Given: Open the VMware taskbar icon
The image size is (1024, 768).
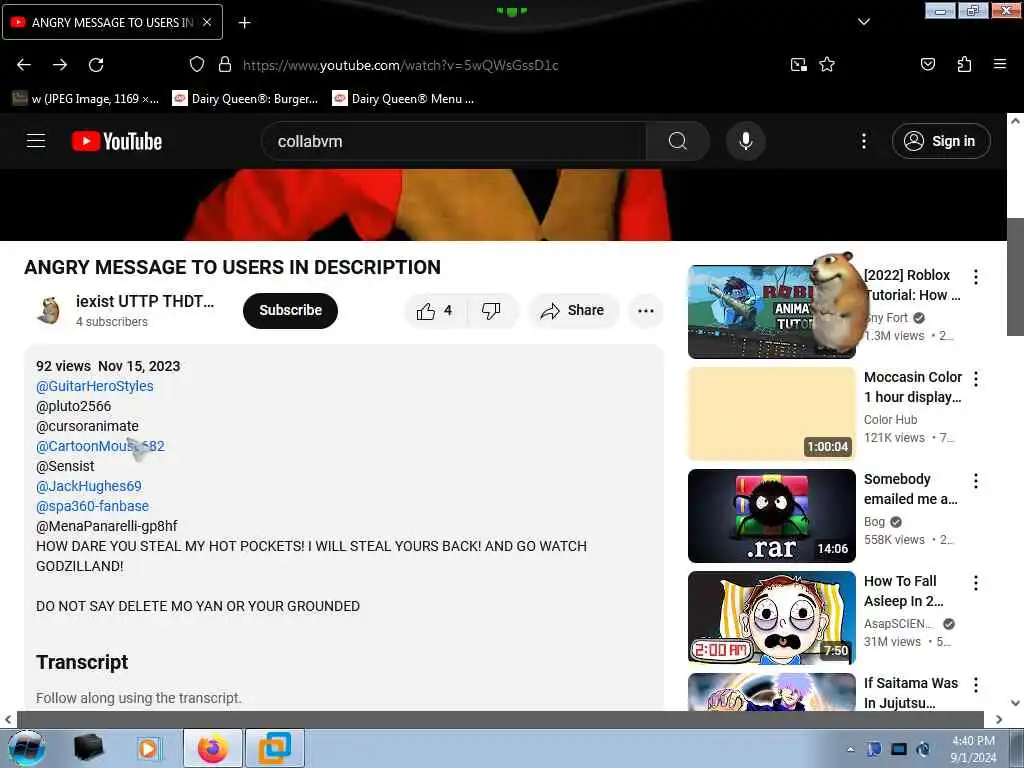Looking at the screenshot, I should tap(274, 748).
